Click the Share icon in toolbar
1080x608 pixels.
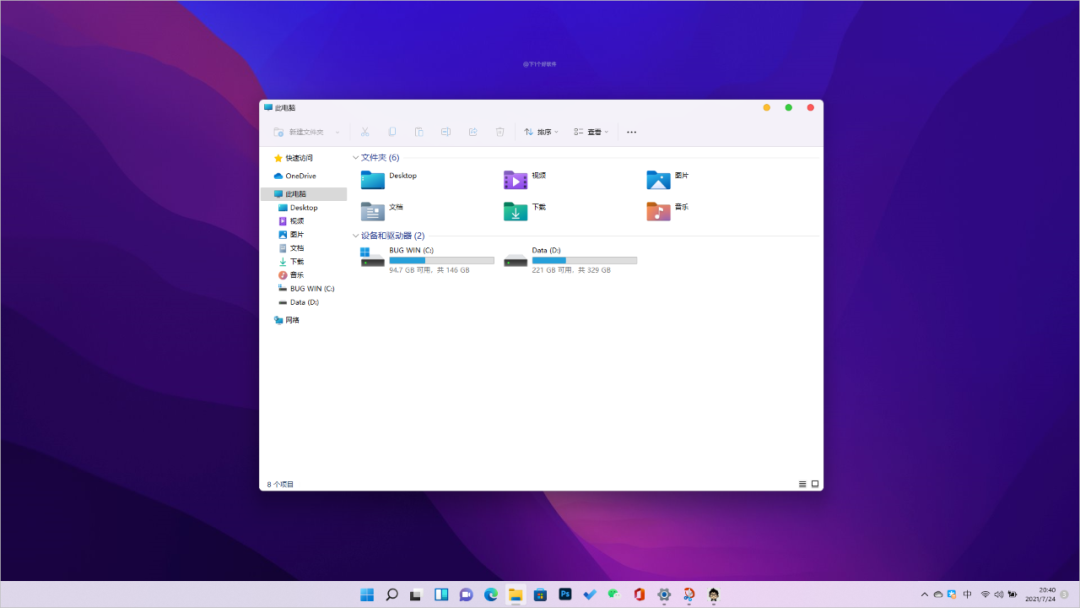pos(473,132)
